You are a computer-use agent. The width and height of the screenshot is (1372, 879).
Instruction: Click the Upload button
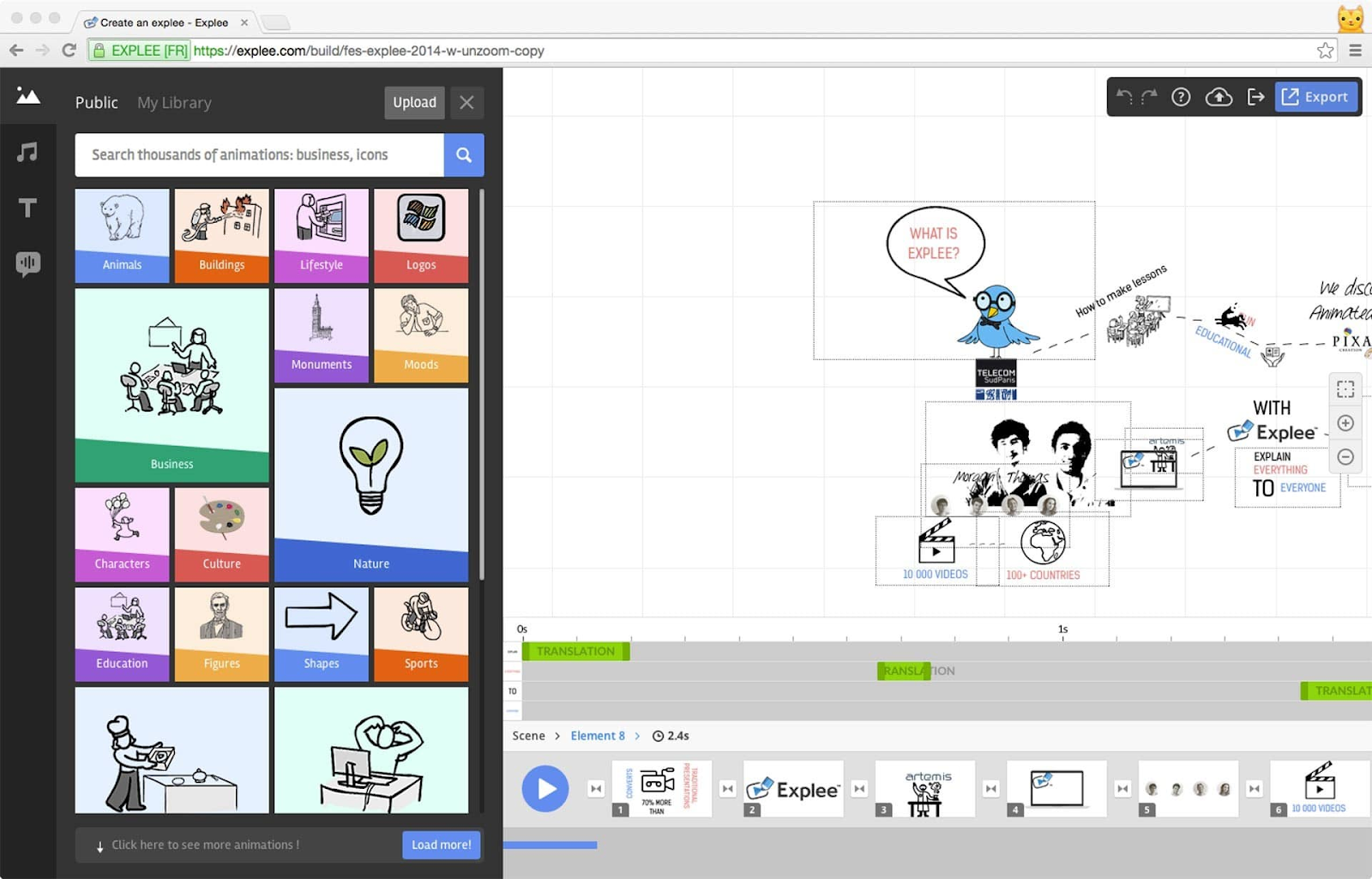414,103
